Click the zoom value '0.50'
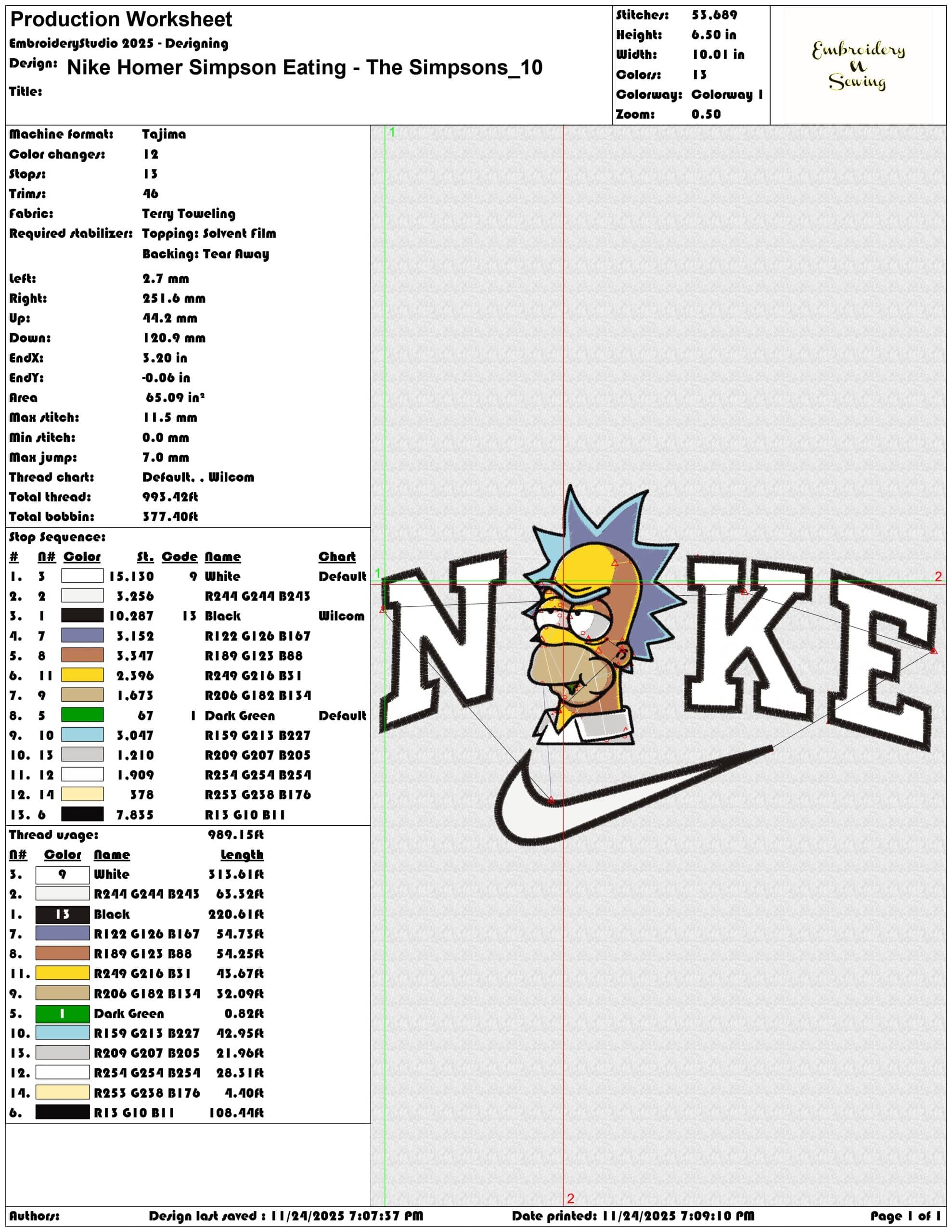The width and height of the screenshot is (952, 1232). [x=706, y=114]
